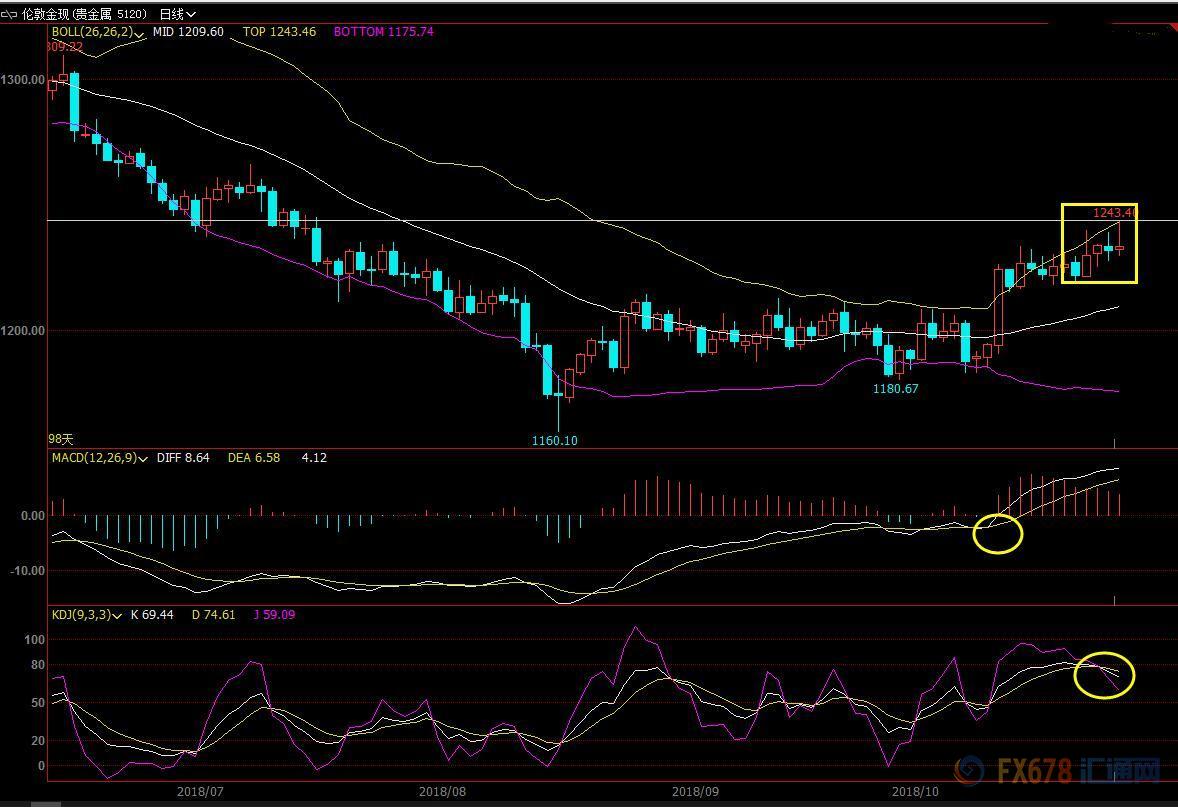Click the 98天 day count label
Viewport: 1178px width, 807px height.
(x=61, y=439)
